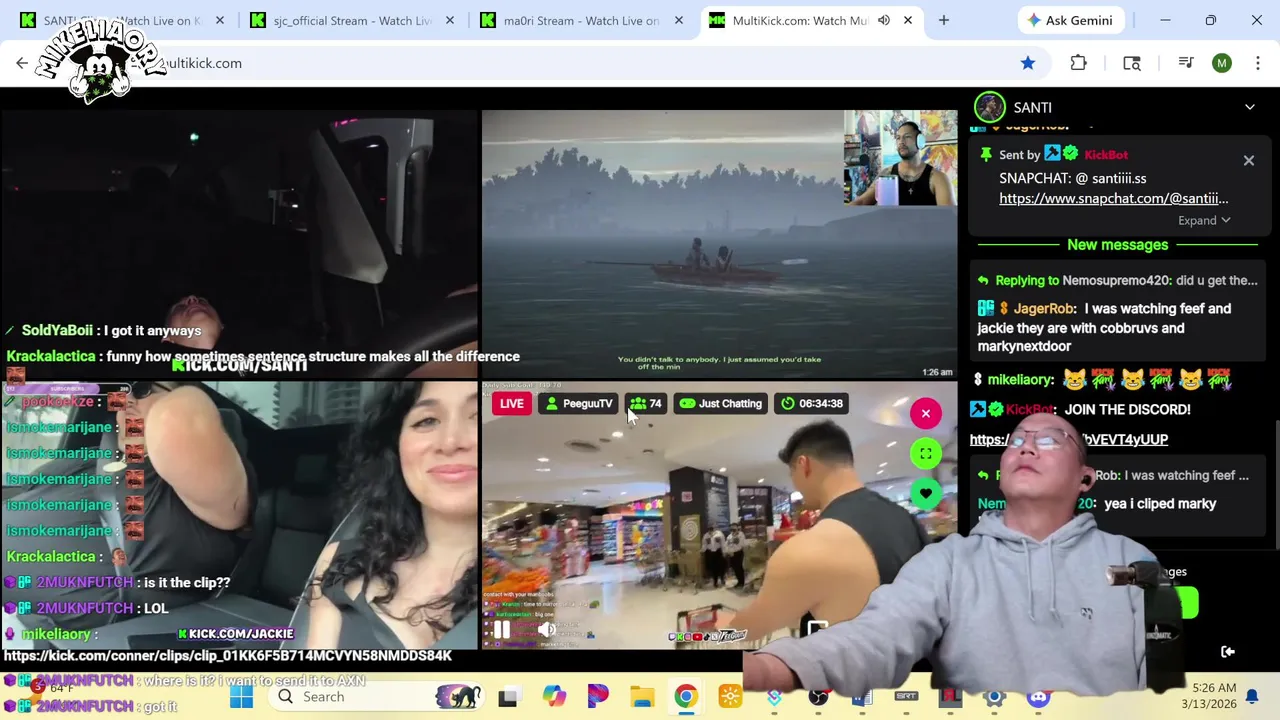
Task: Open the Discord invite link in chat
Action: click(1069, 439)
